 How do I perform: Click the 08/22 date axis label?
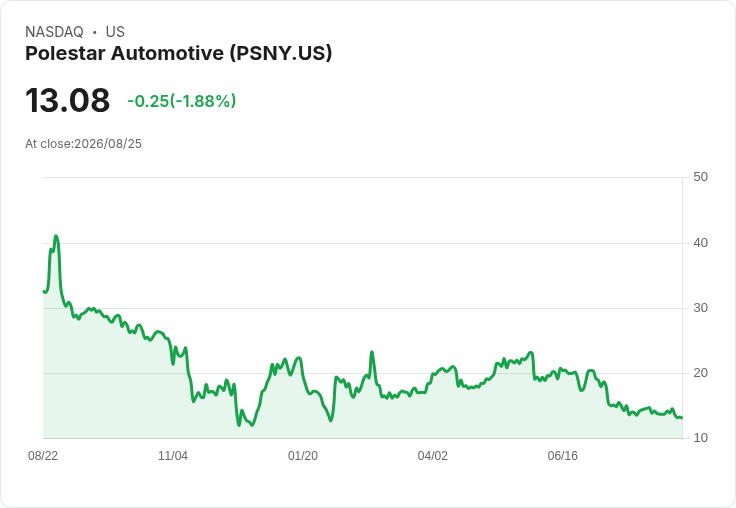43,456
